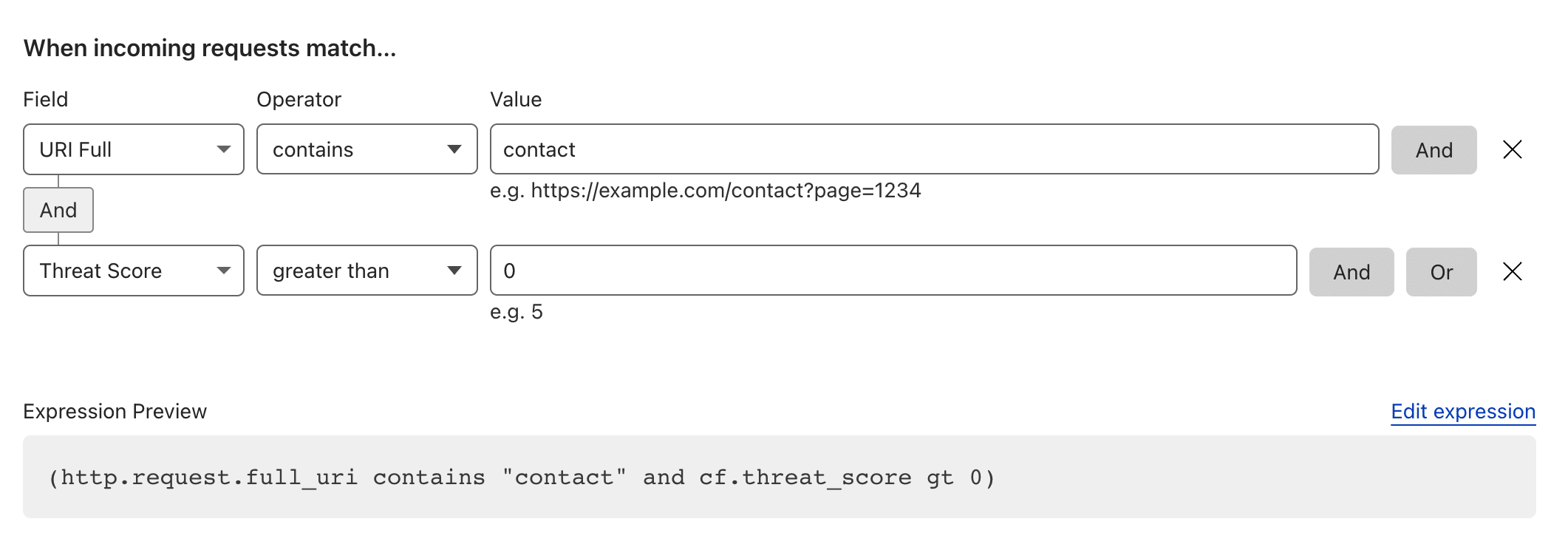Click the expression preview code text
Screen dimensions: 1568x547
pyautogui.click(x=522, y=478)
